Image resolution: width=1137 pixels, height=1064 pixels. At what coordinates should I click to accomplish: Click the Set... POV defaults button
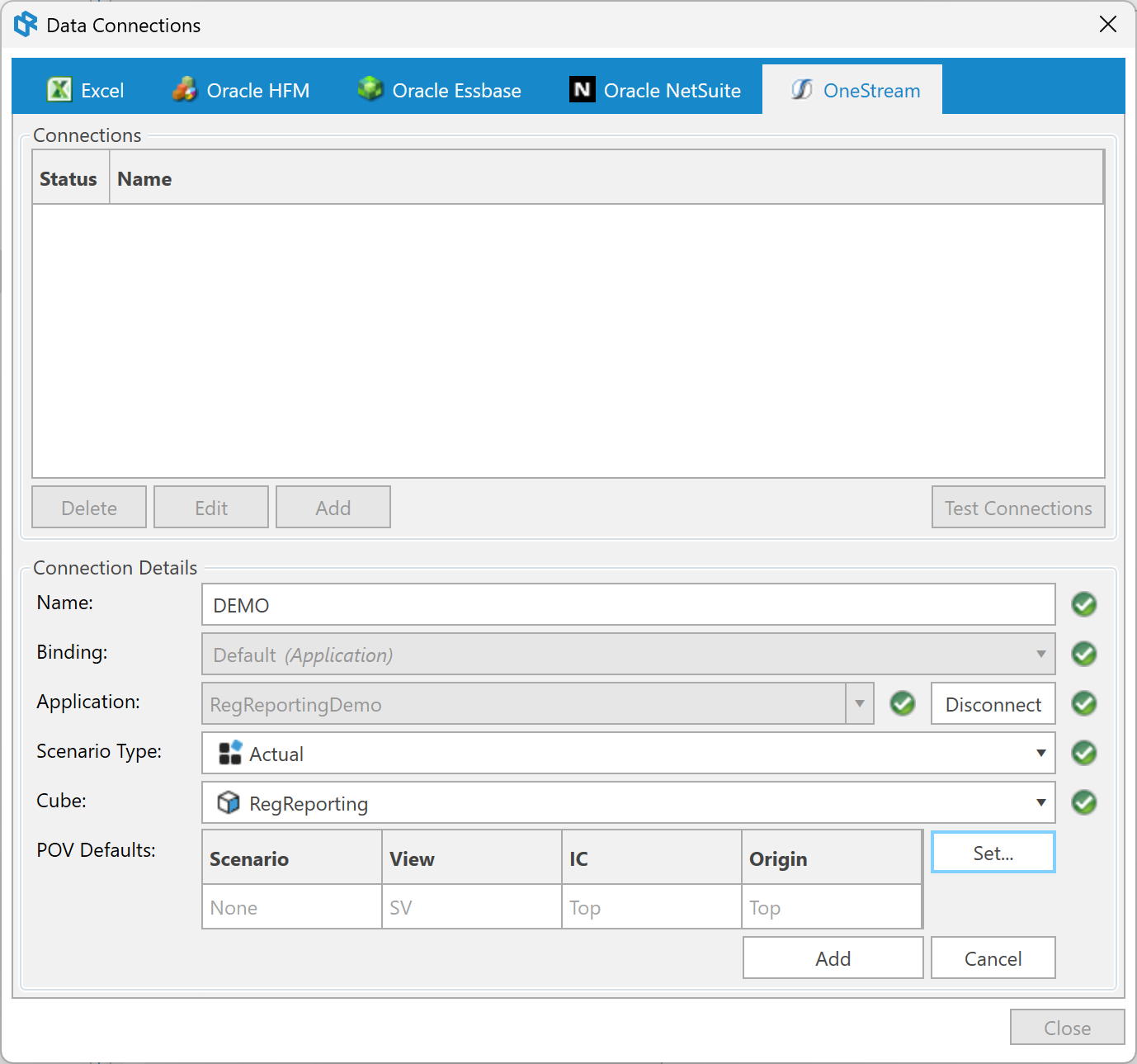pyautogui.click(x=993, y=852)
